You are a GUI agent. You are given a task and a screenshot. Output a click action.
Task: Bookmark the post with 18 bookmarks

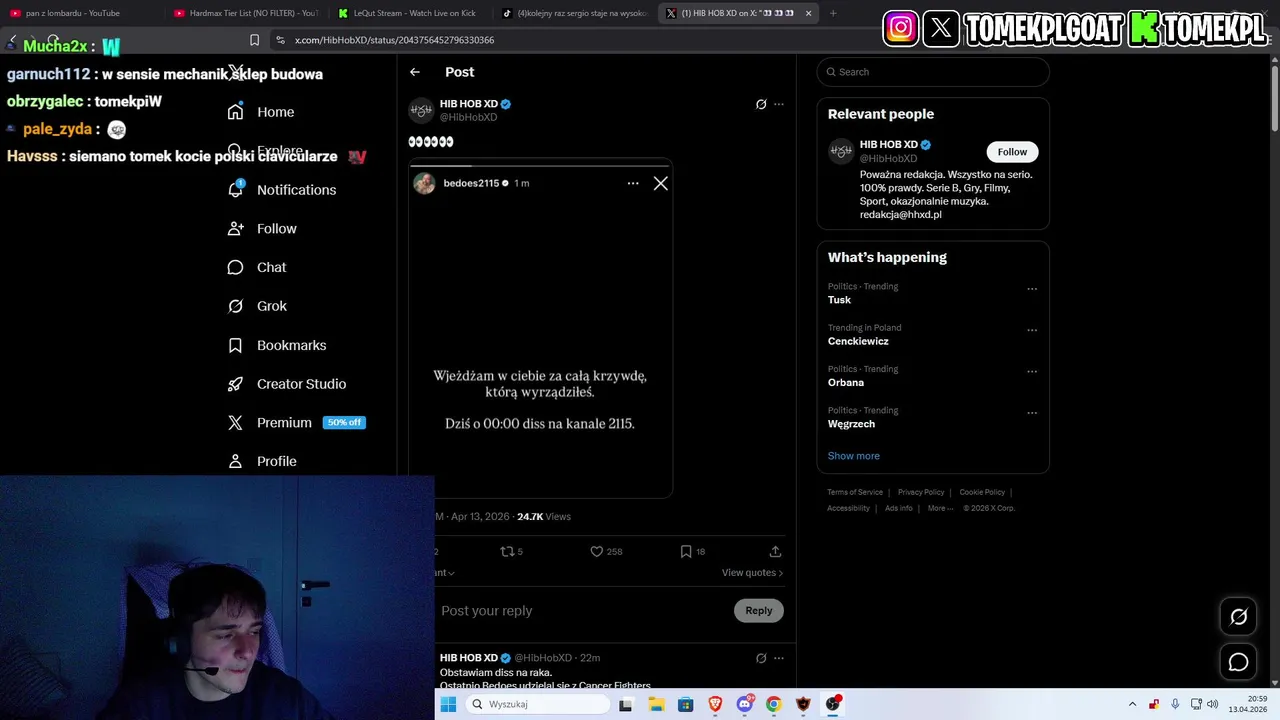pos(692,551)
